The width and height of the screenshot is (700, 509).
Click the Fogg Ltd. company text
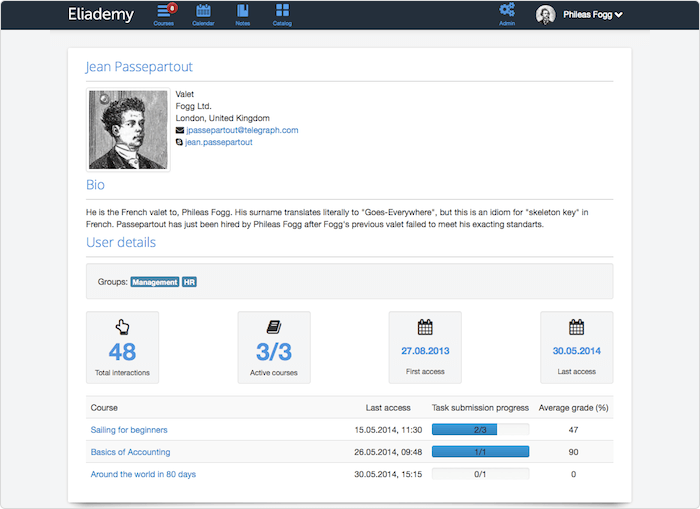(x=193, y=106)
